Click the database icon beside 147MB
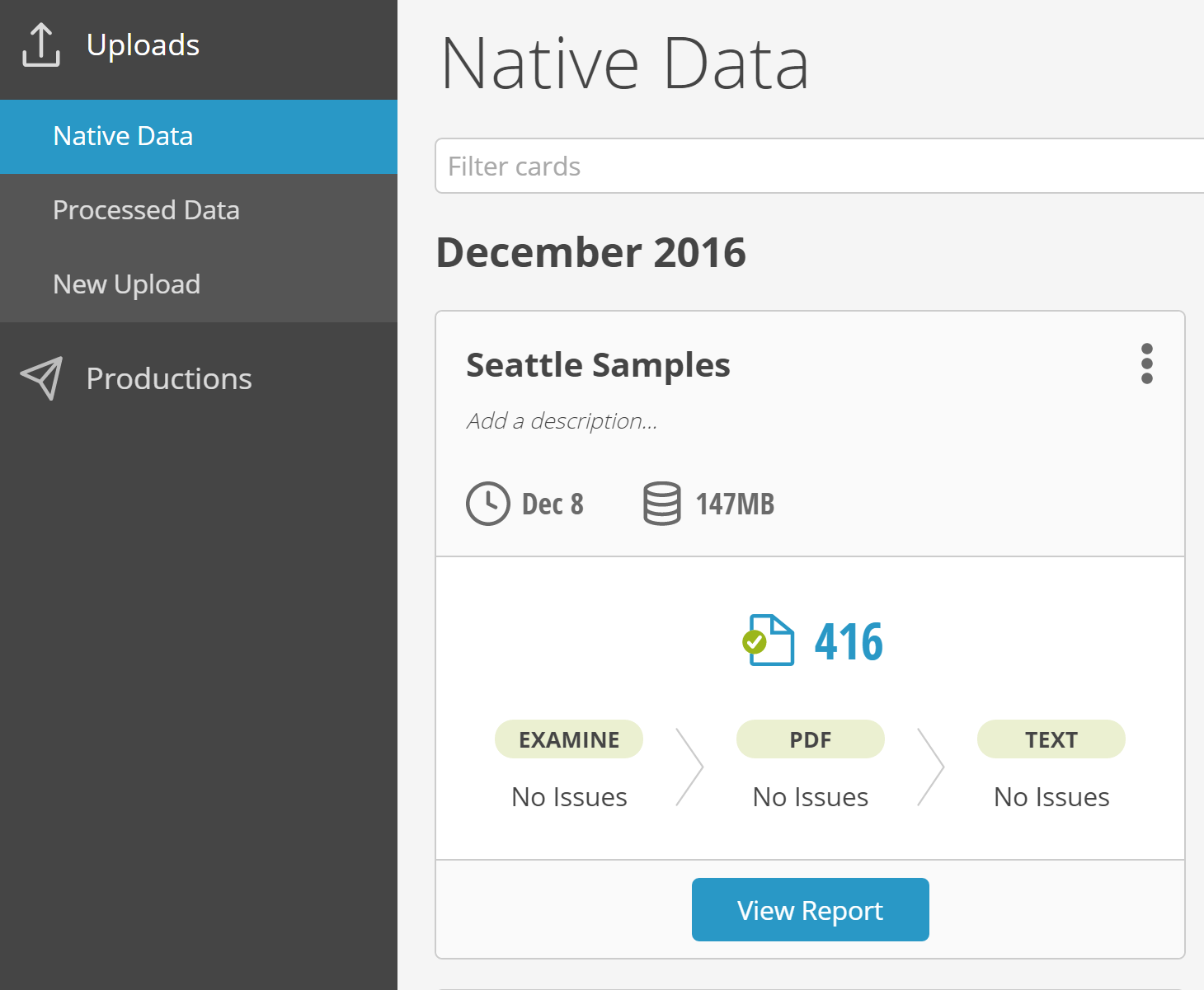 [x=661, y=504]
